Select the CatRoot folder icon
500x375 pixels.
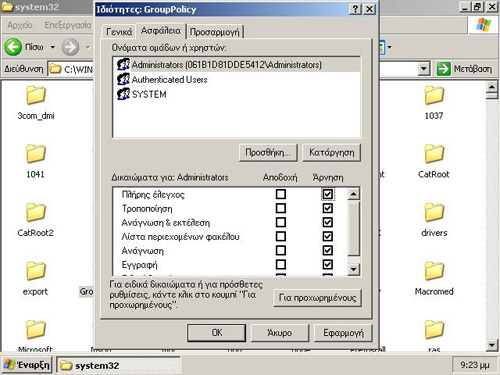pos(434,154)
